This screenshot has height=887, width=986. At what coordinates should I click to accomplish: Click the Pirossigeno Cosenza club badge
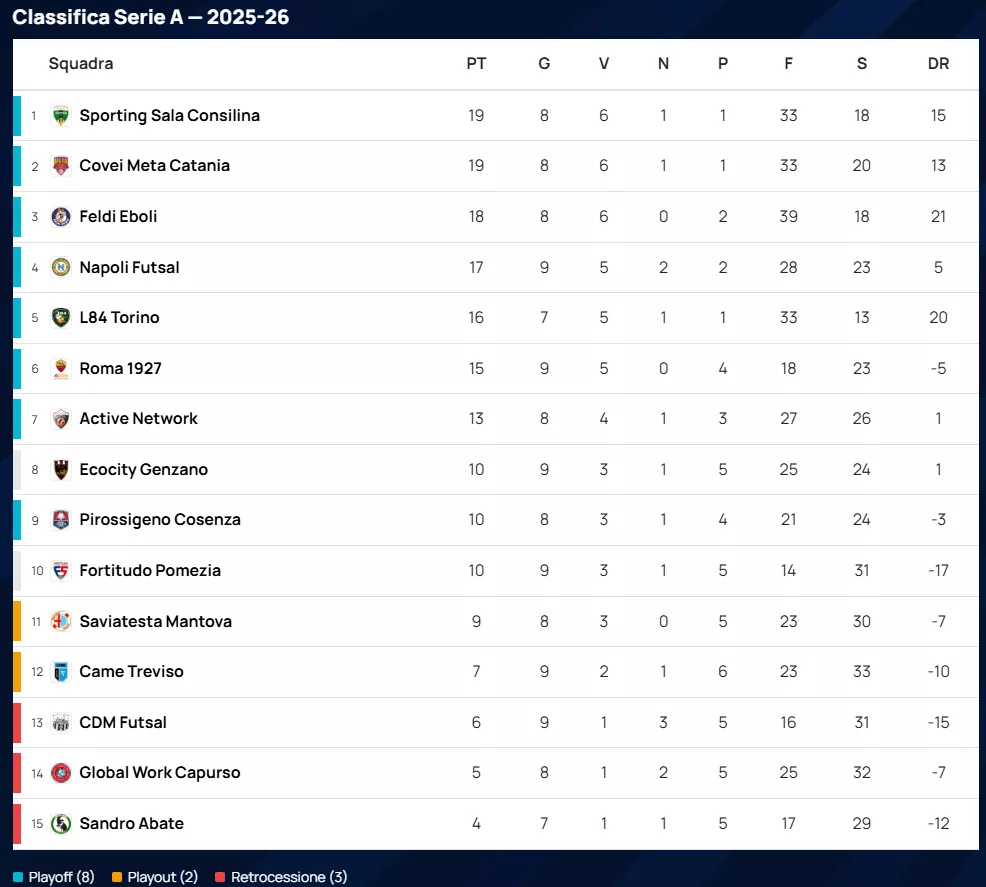61,520
